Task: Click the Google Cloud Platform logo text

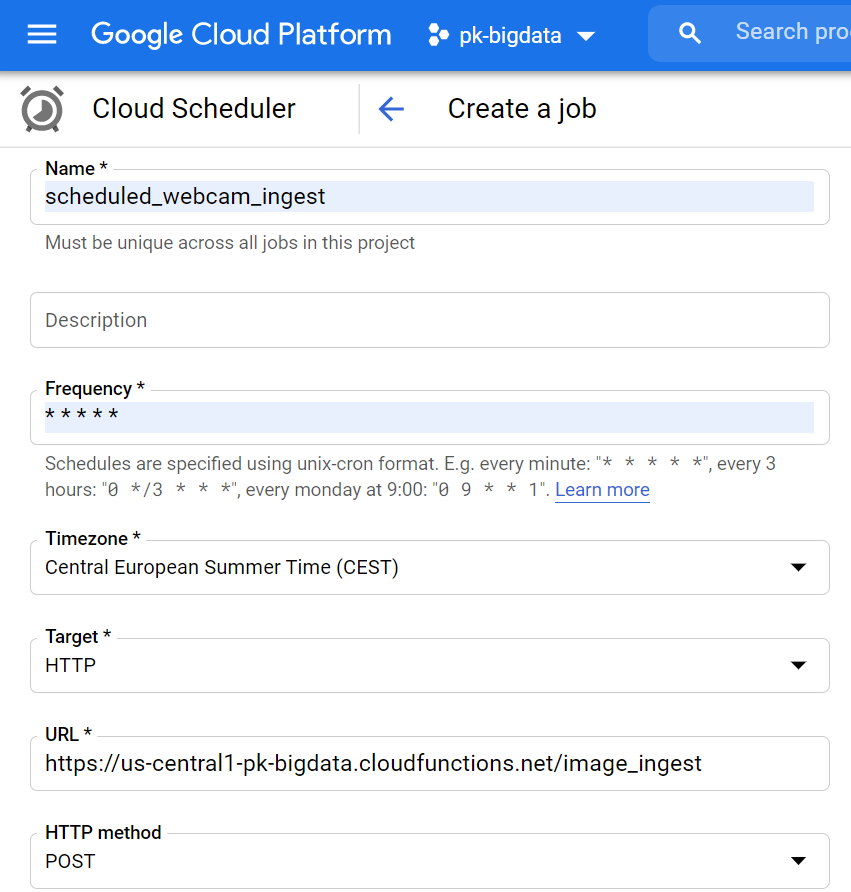Action: [241, 35]
